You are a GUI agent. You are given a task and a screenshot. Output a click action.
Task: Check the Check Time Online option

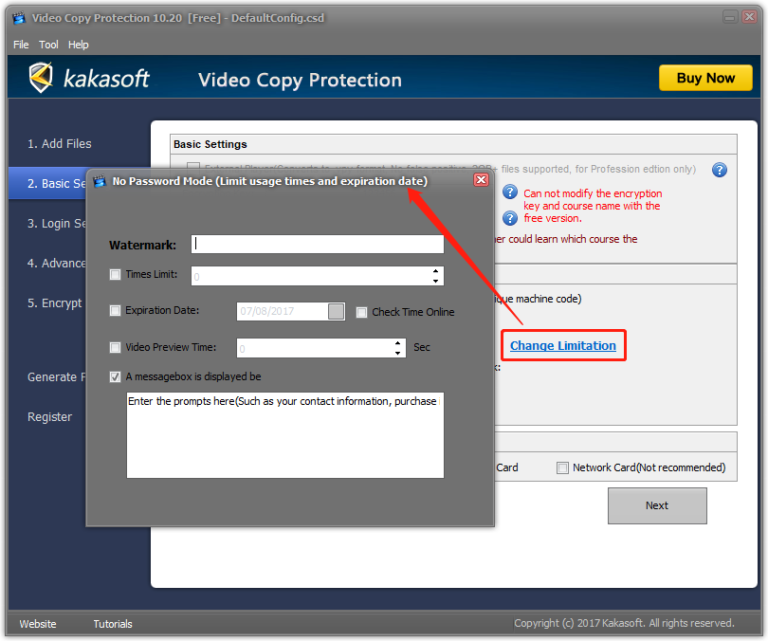click(x=362, y=312)
